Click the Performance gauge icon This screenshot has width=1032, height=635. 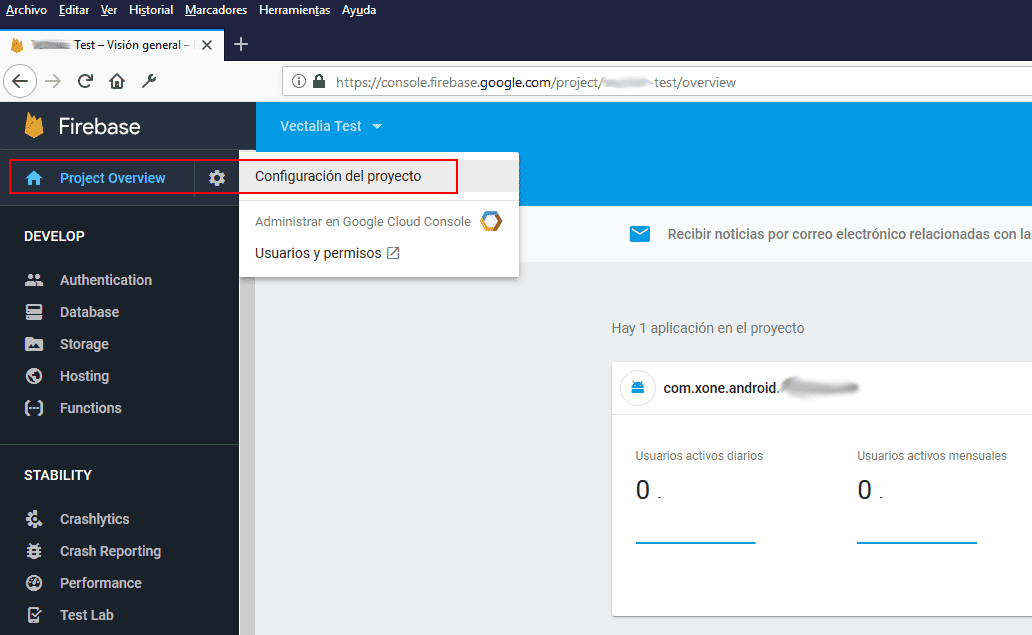pyautogui.click(x=34, y=583)
